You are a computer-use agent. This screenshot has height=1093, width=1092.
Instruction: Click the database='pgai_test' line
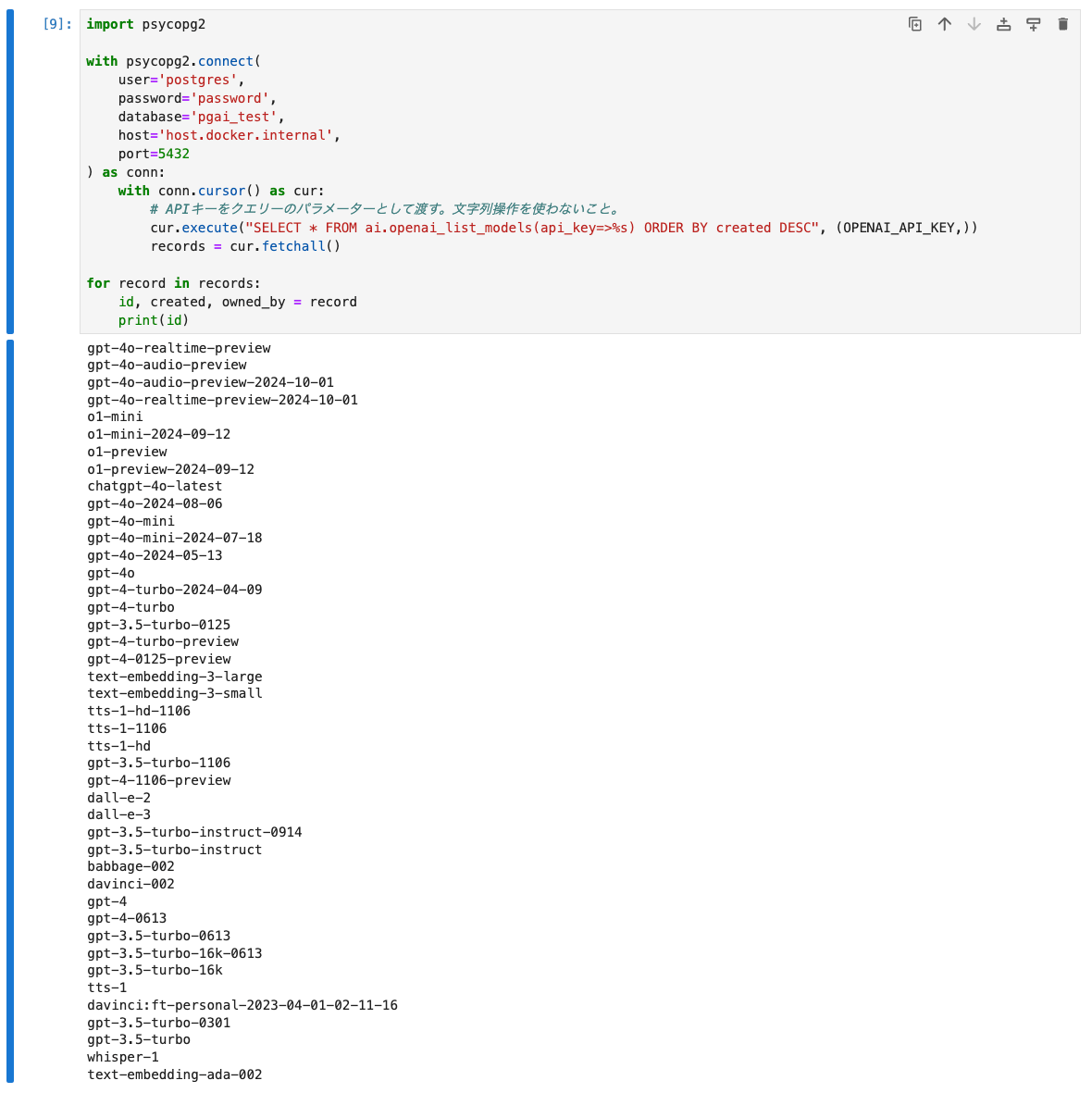click(x=202, y=118)
